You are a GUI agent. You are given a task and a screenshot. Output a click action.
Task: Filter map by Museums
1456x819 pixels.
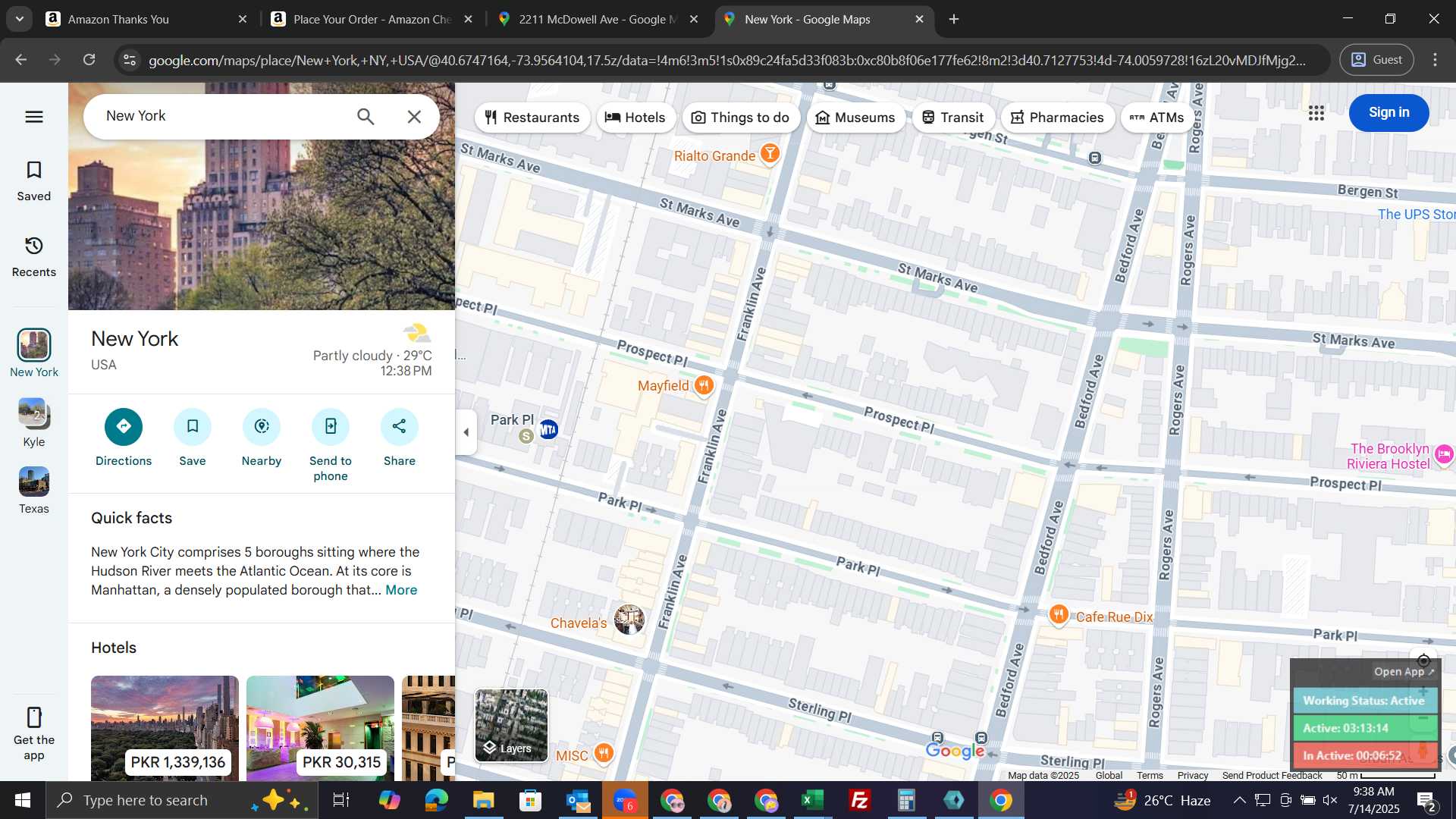coord(855,118)
